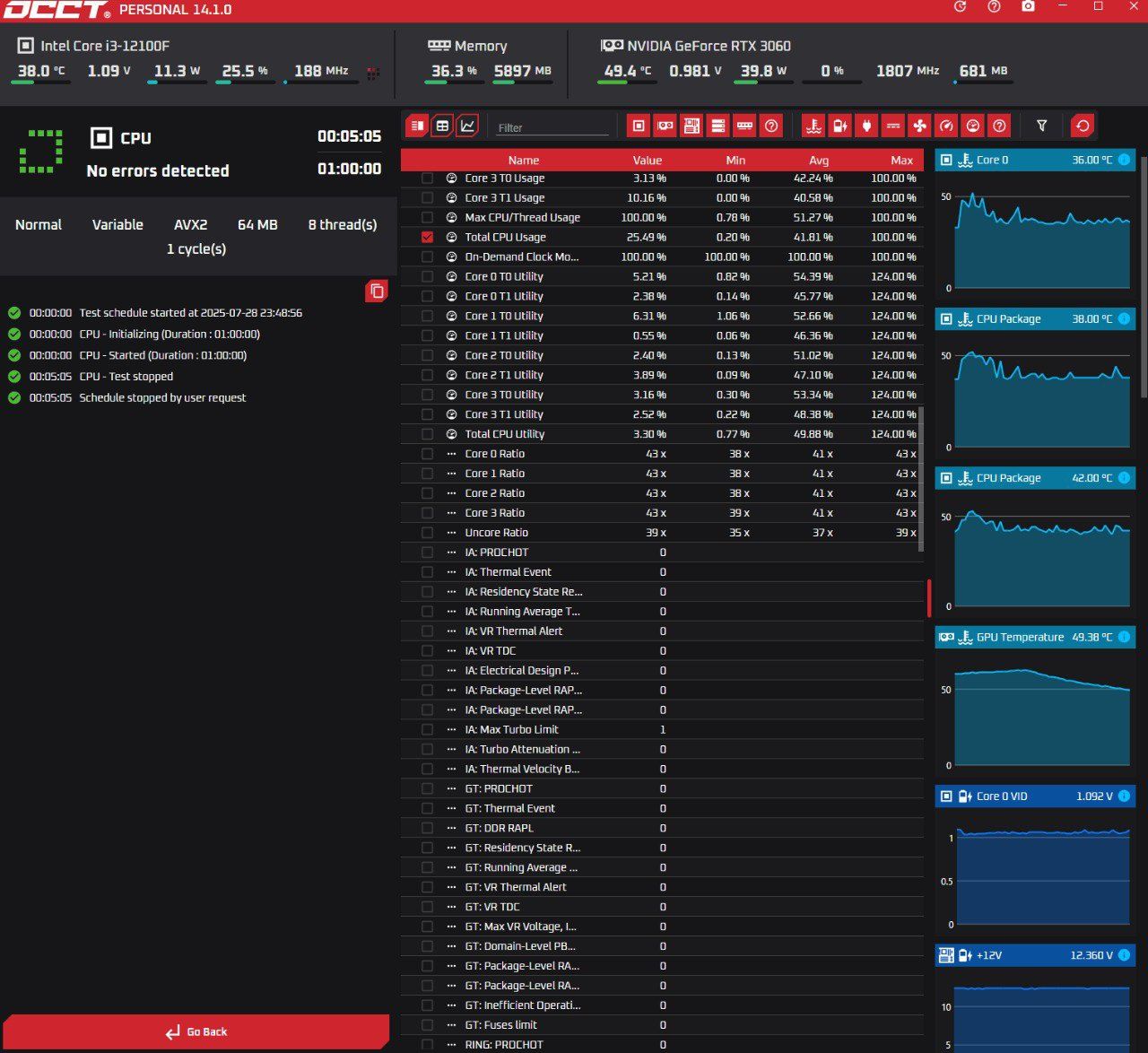Check the Core 3 T0 Usage checkbox

427,178
